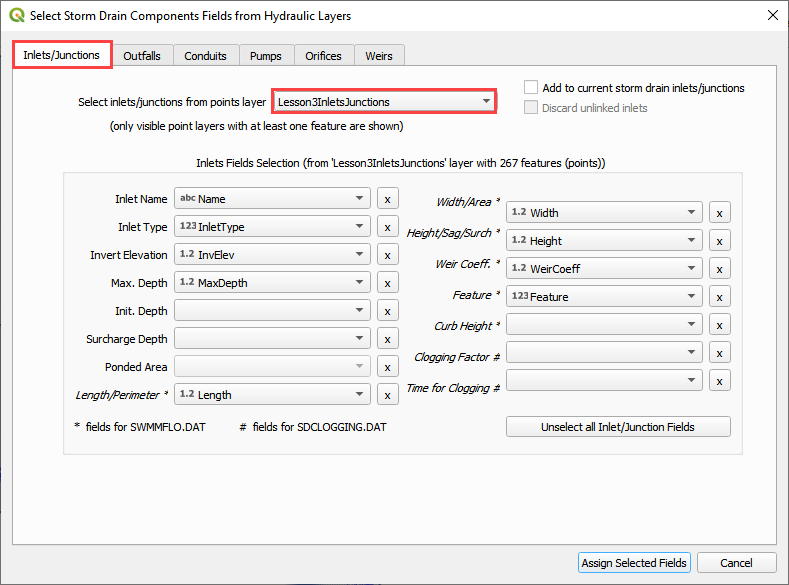Open the points layer dropdown Lesson3InletsJunctions
789x585 pixels.
384,101
